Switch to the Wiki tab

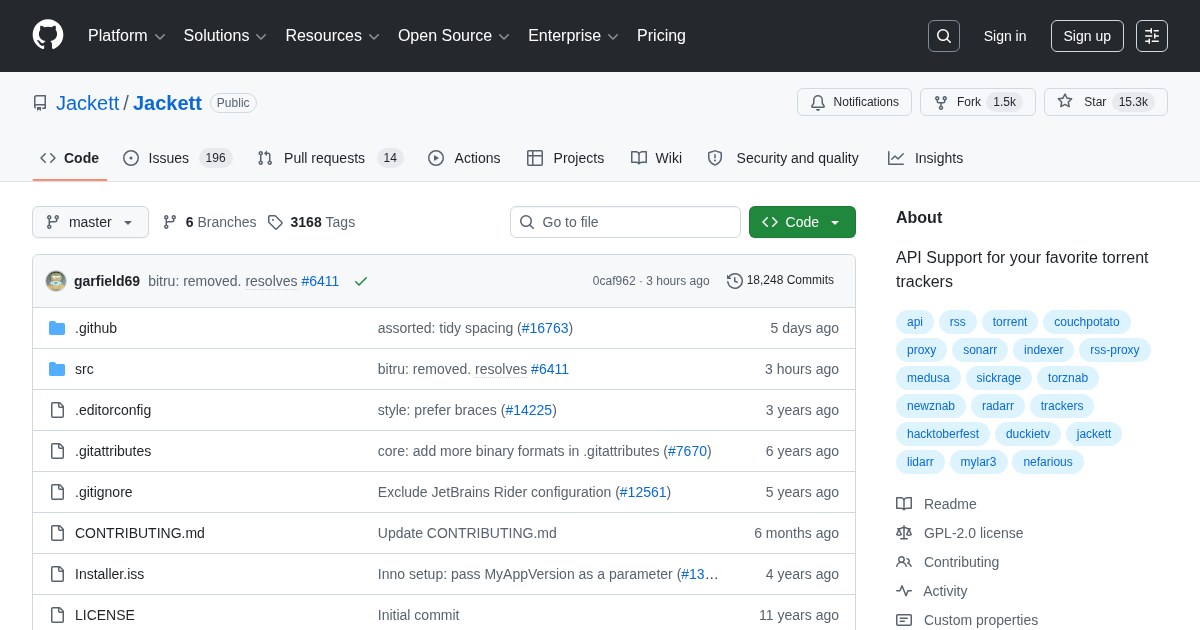(x=657, y=158)
